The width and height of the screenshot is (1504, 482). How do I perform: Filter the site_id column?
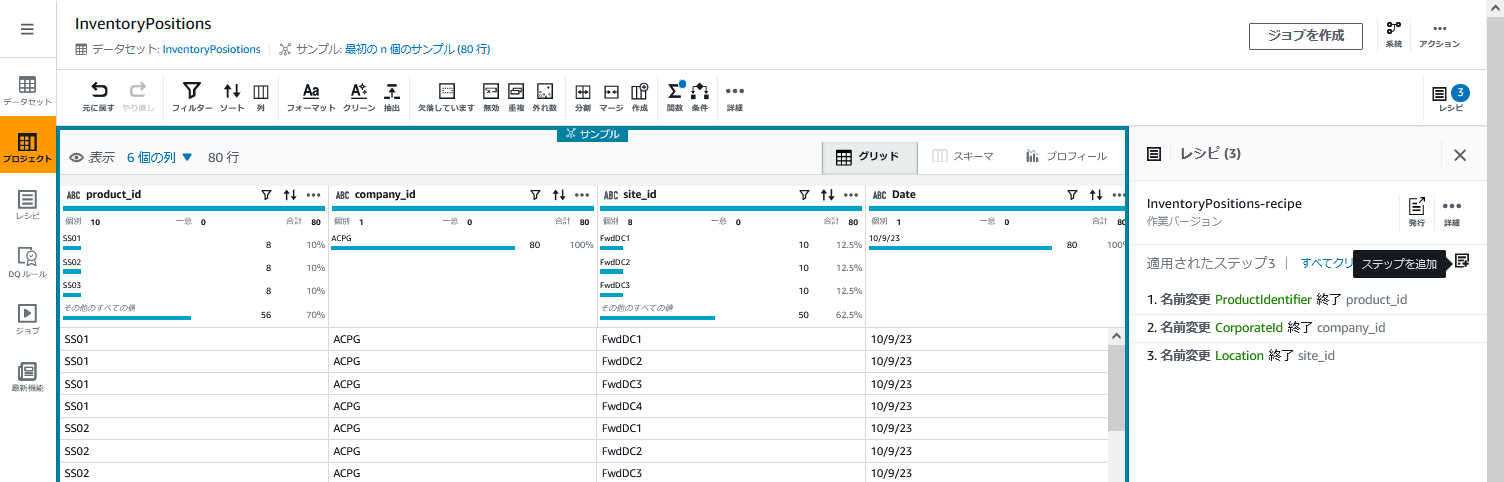pos(803,195)
